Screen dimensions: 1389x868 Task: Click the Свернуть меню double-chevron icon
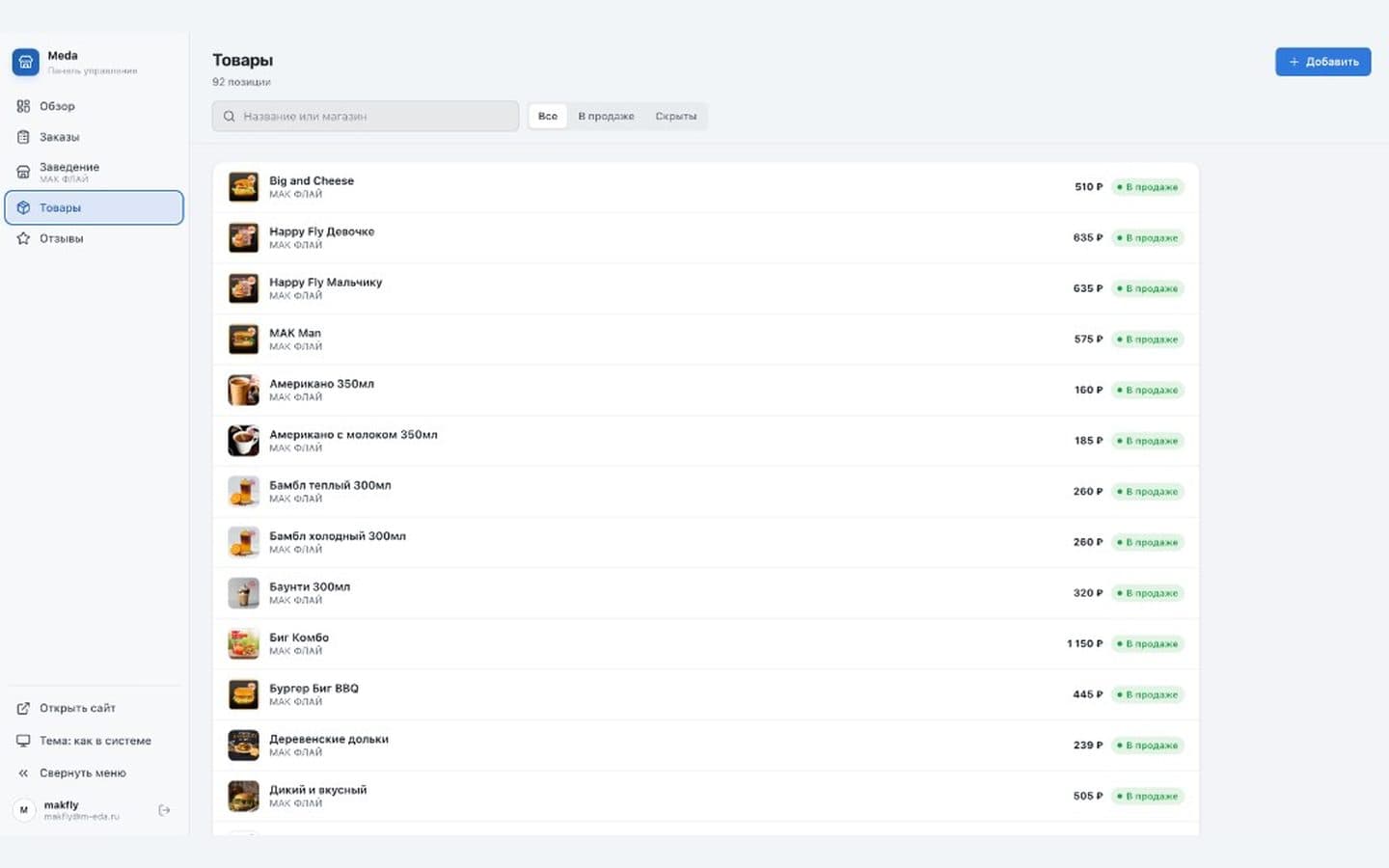click(x=23, y=773)
